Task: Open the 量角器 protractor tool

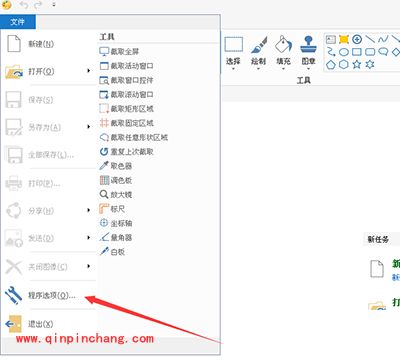Action: [116, 237]
